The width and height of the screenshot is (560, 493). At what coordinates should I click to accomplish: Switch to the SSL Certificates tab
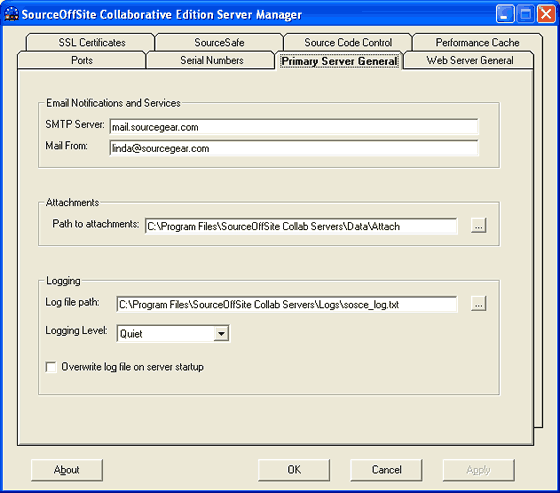click(x=91, y=43)
